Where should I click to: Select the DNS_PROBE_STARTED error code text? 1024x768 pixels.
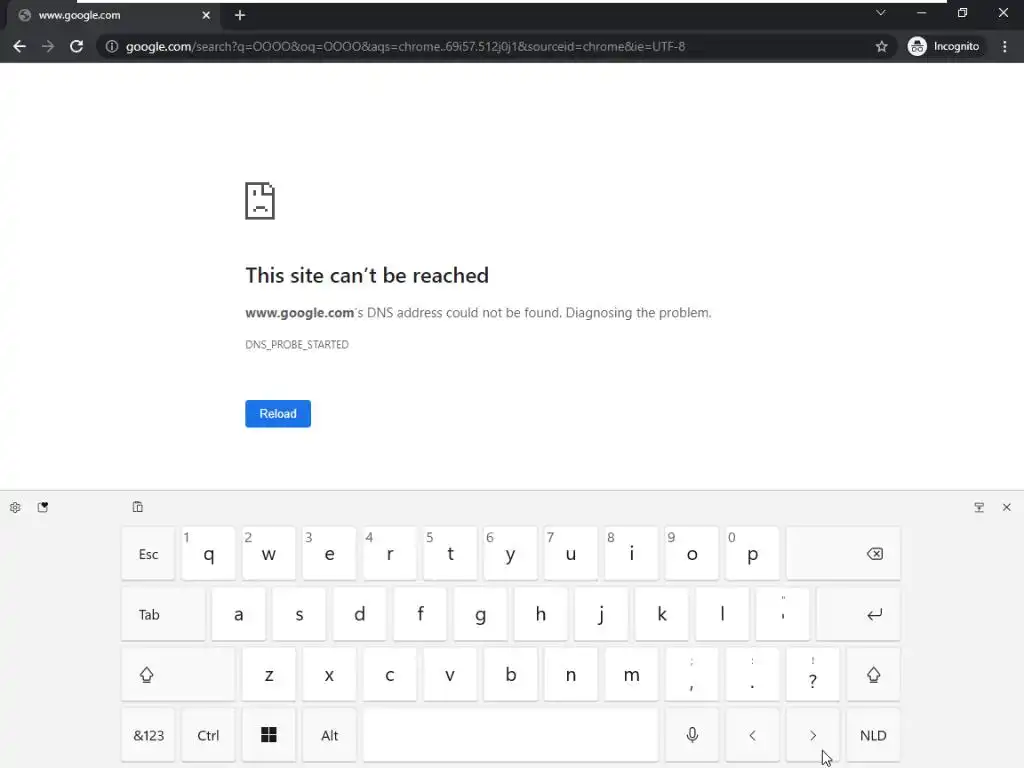click(296, 344)
